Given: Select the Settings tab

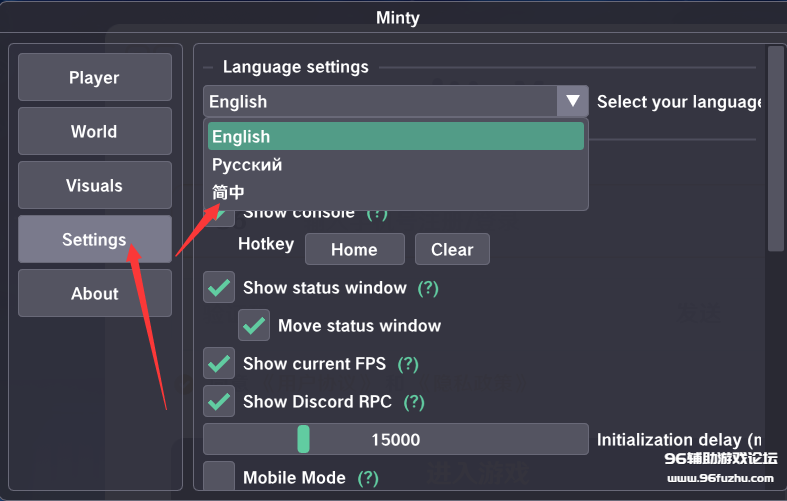Looking at the screenshot, I should [94, 240].
